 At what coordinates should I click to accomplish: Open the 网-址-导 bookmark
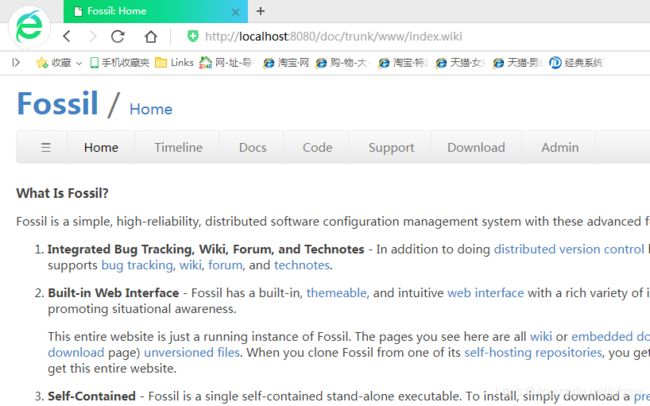click(226, 63)
